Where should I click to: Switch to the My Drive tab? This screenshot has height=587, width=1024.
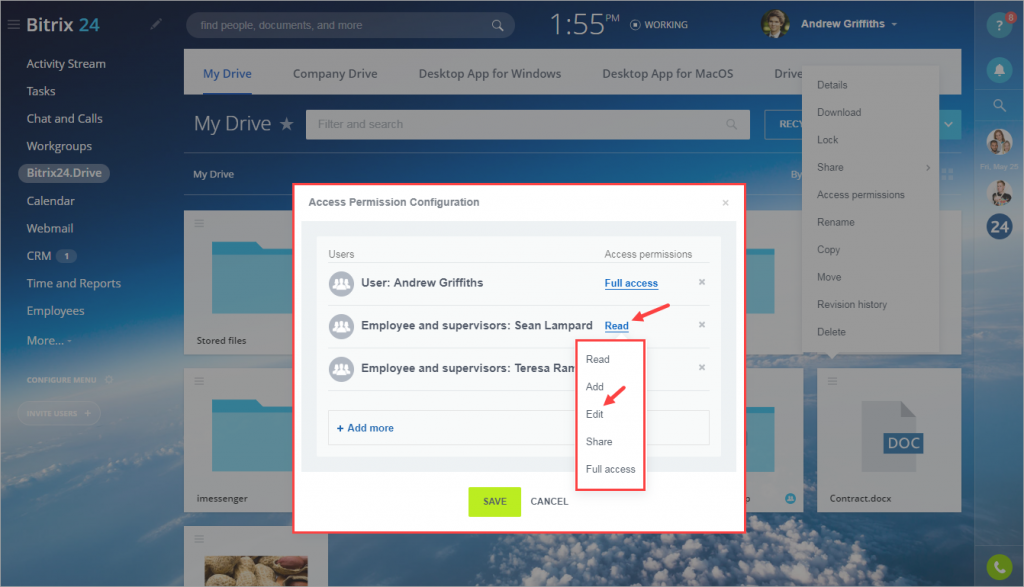pos(227,74)
